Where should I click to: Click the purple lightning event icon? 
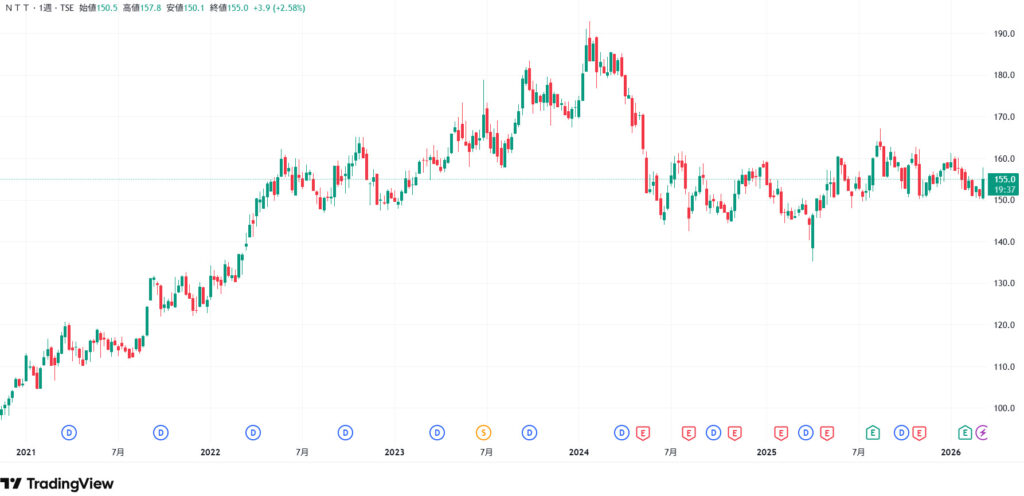(984, 433)
